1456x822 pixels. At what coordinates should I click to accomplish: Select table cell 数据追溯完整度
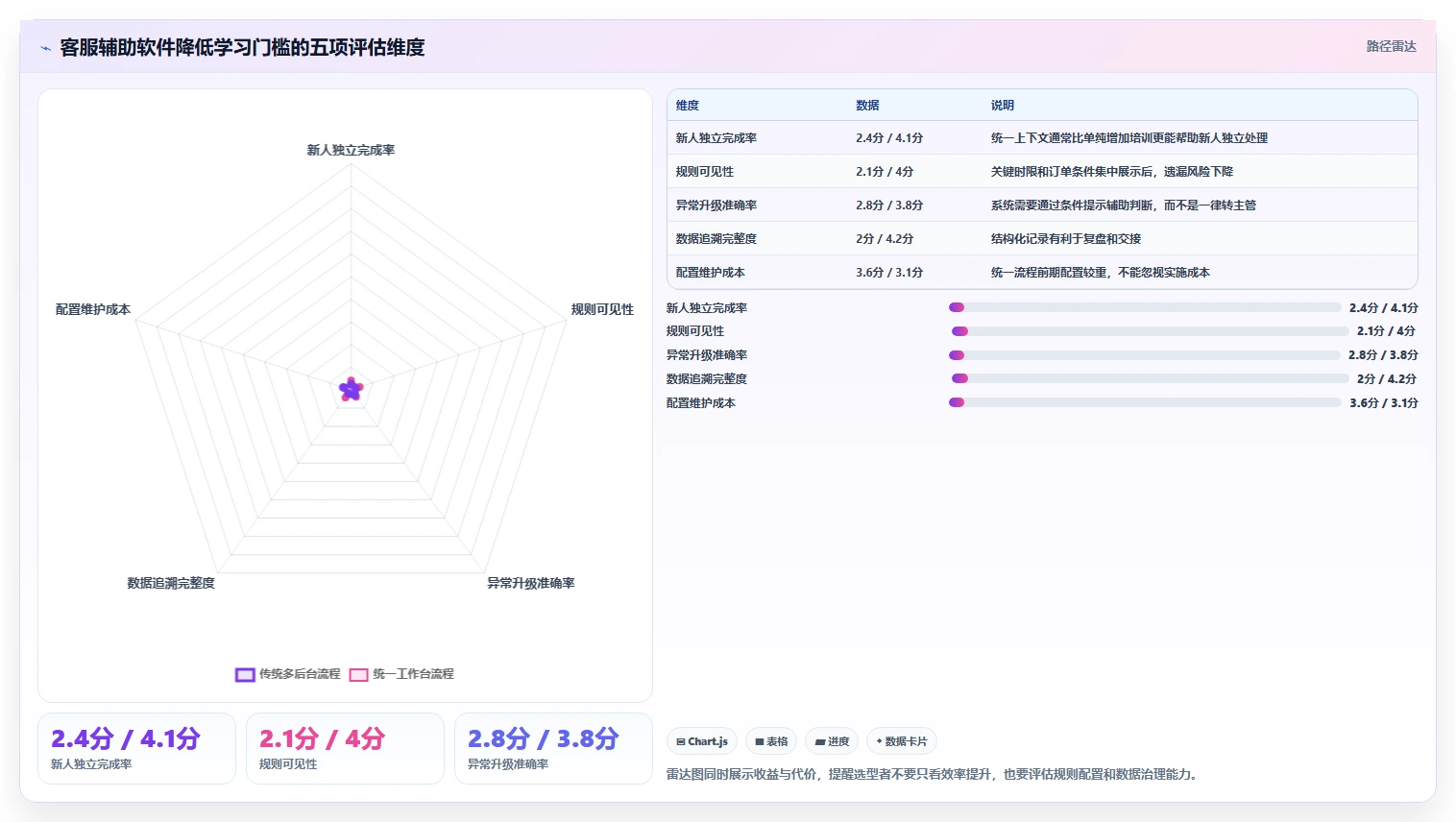coord(716,239)
